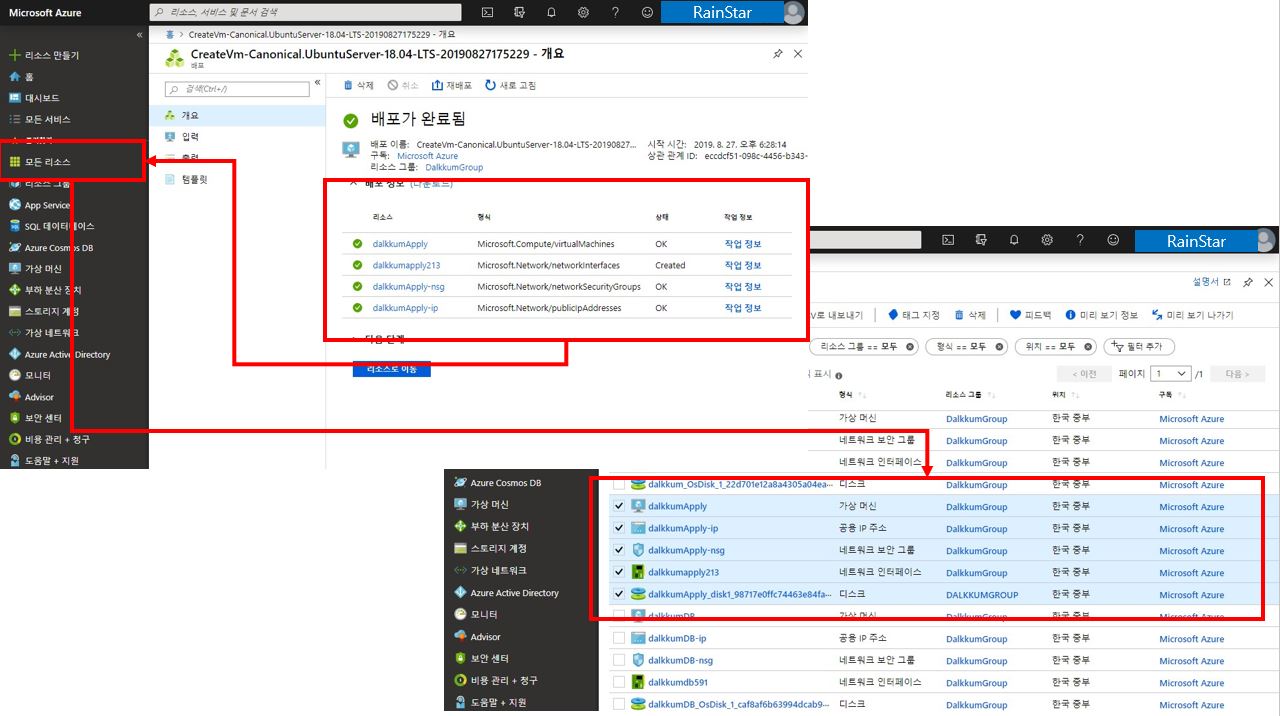
Task: Open the 페이지 number dropdown
Action: 1170,373
